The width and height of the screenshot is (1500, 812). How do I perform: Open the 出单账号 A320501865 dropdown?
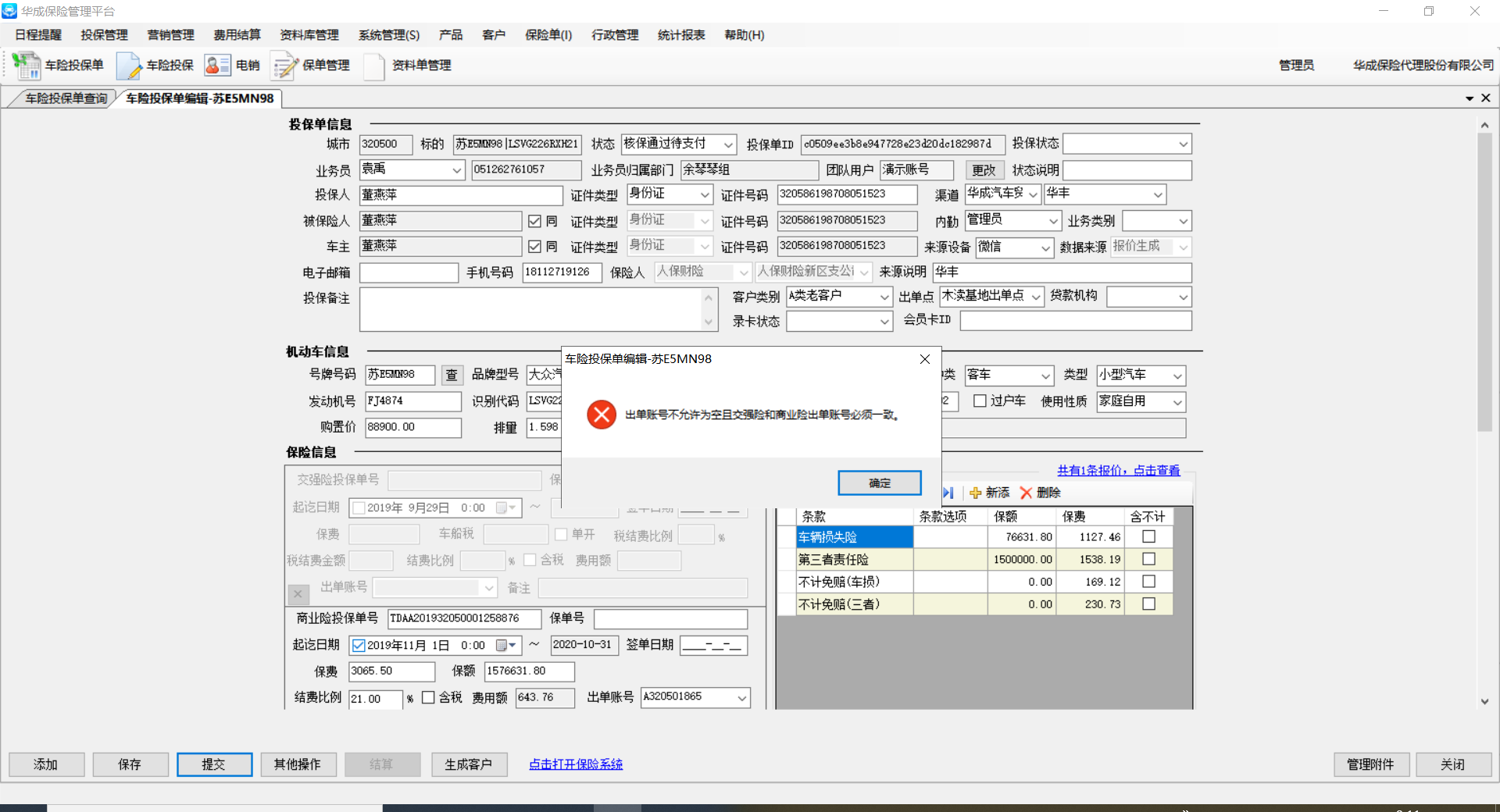[x=741, y=698]
